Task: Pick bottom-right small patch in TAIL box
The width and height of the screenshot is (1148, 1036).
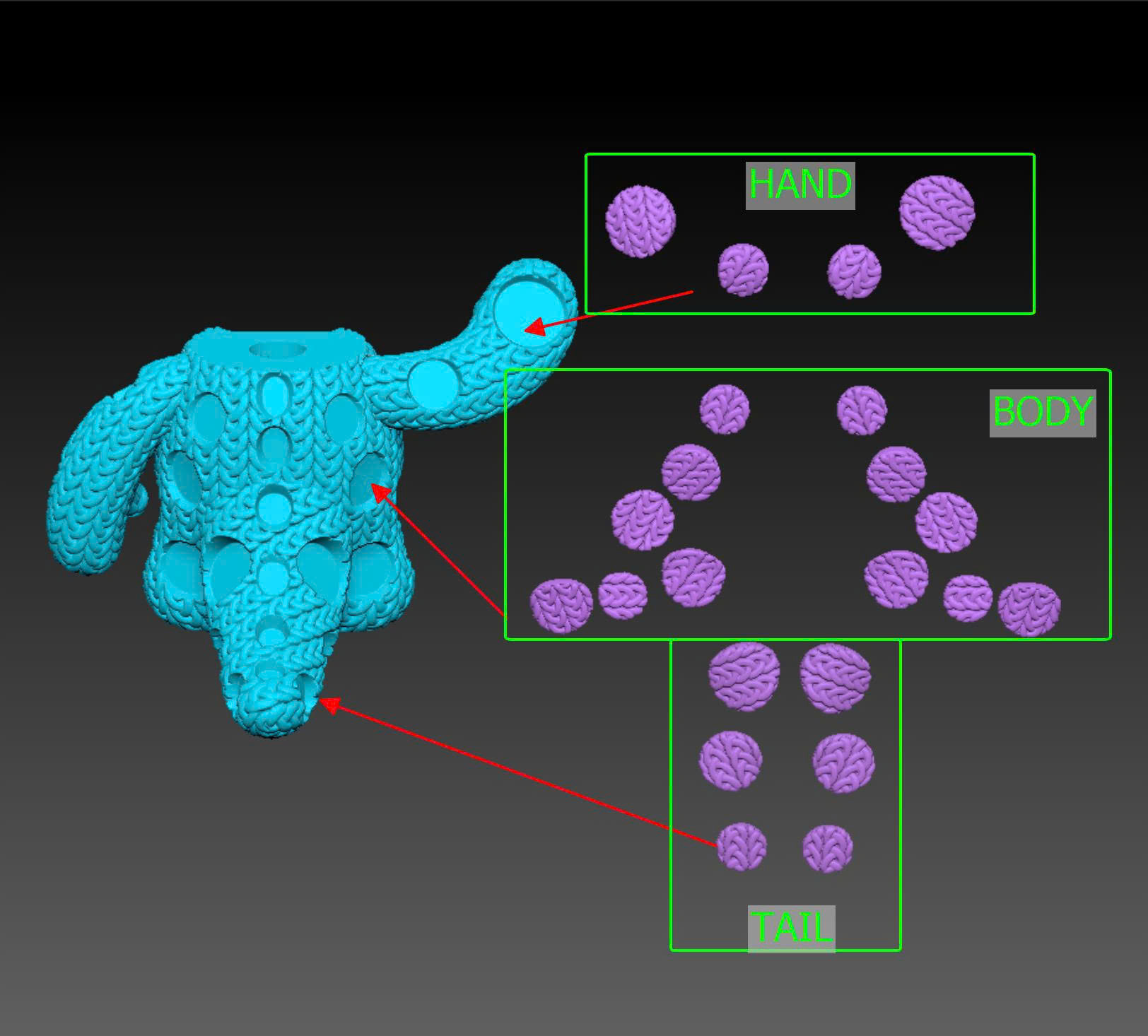Action: 827,848
